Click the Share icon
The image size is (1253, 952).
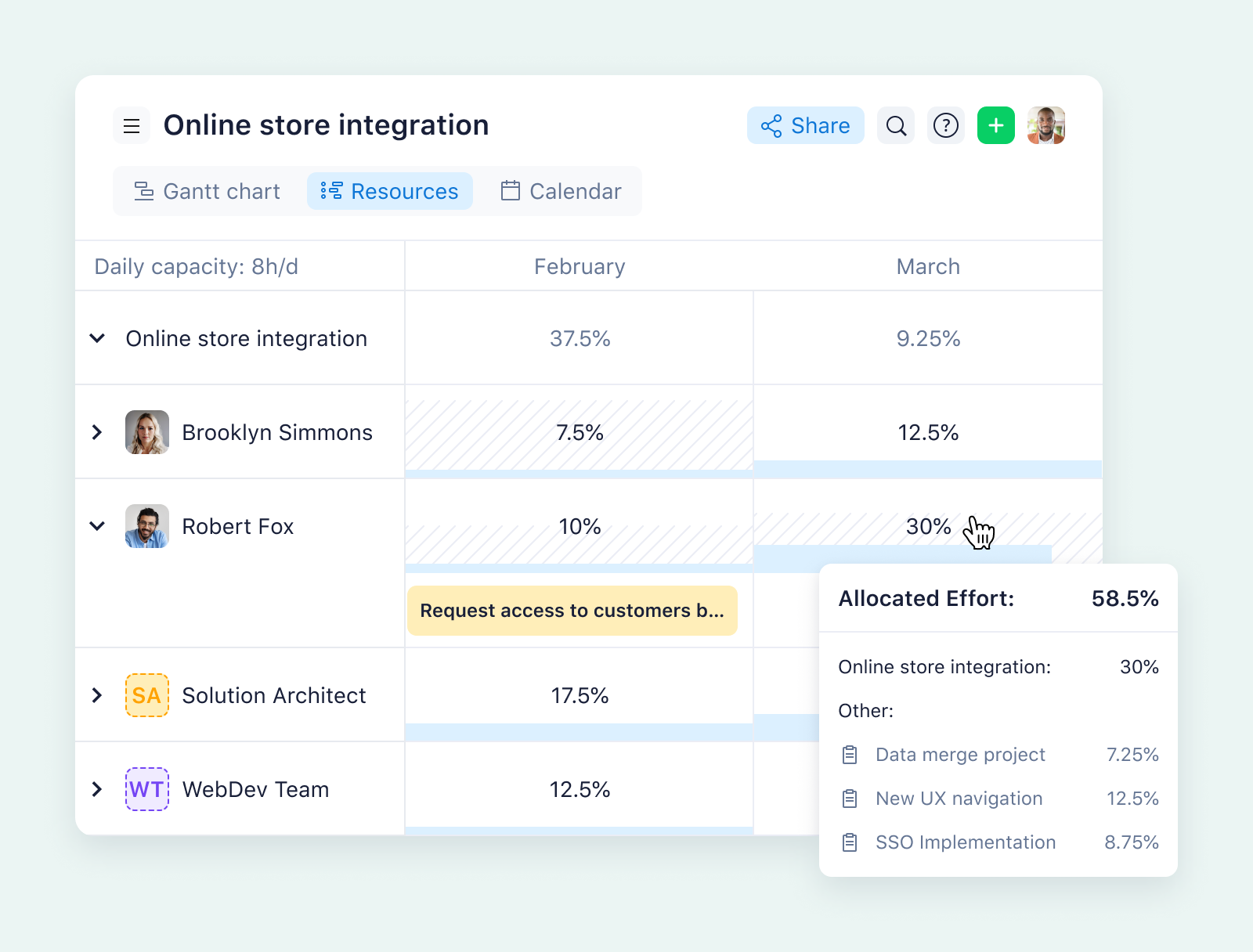[x=771, y=125]
